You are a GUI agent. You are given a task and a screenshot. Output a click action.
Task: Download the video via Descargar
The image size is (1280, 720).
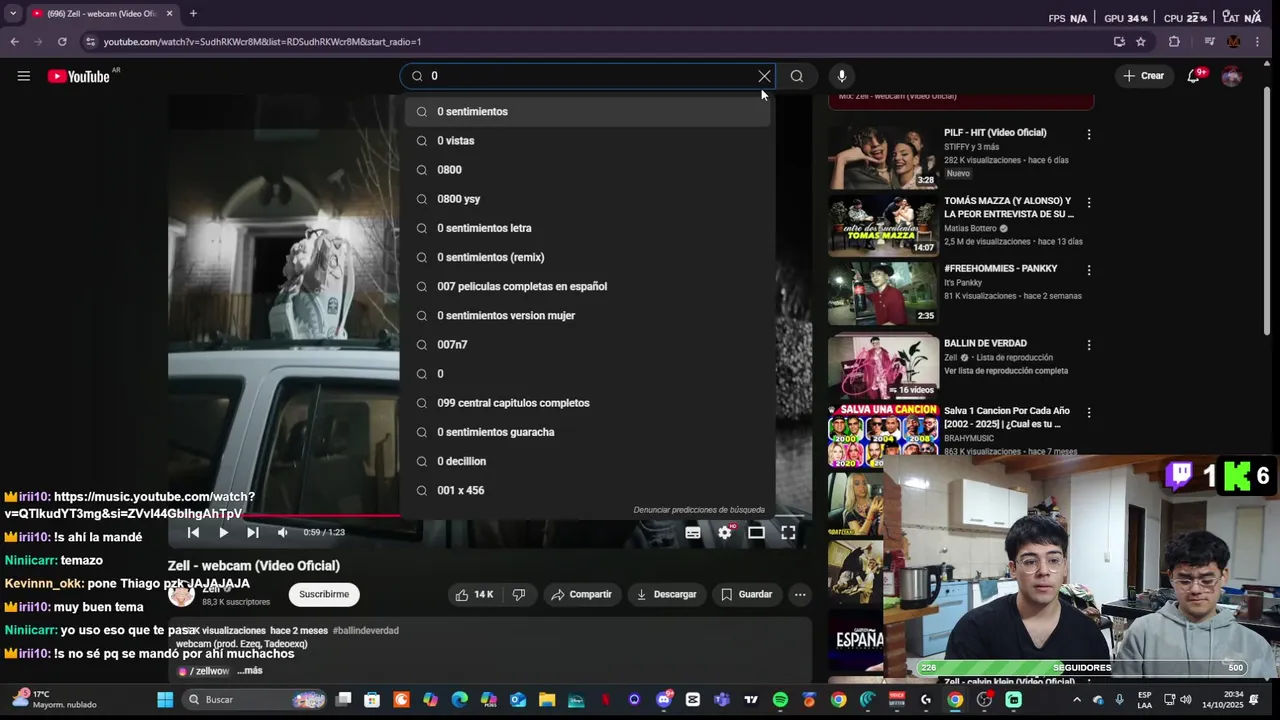666,595
